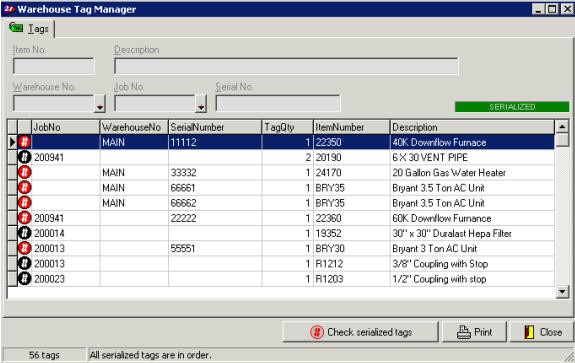
Task: Click Check serialized tags button
Action: coord(360,332)
